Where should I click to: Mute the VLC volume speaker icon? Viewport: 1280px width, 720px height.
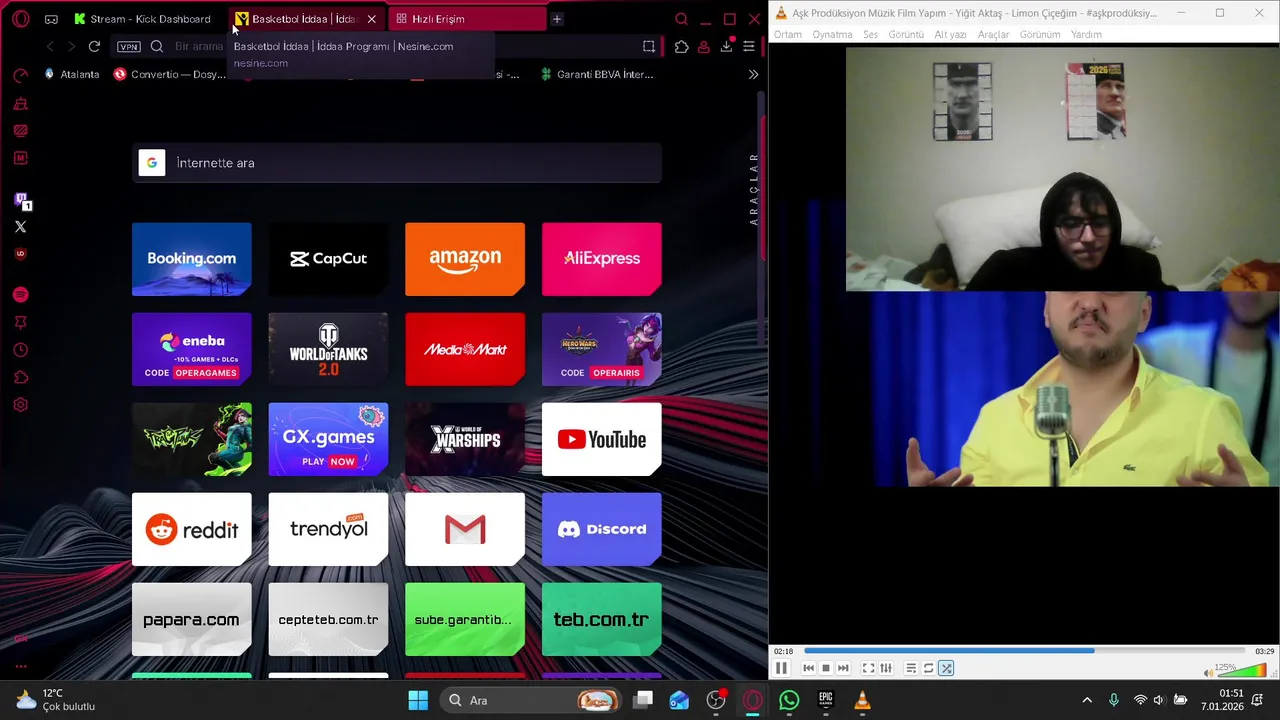(x=1208, y=672)
